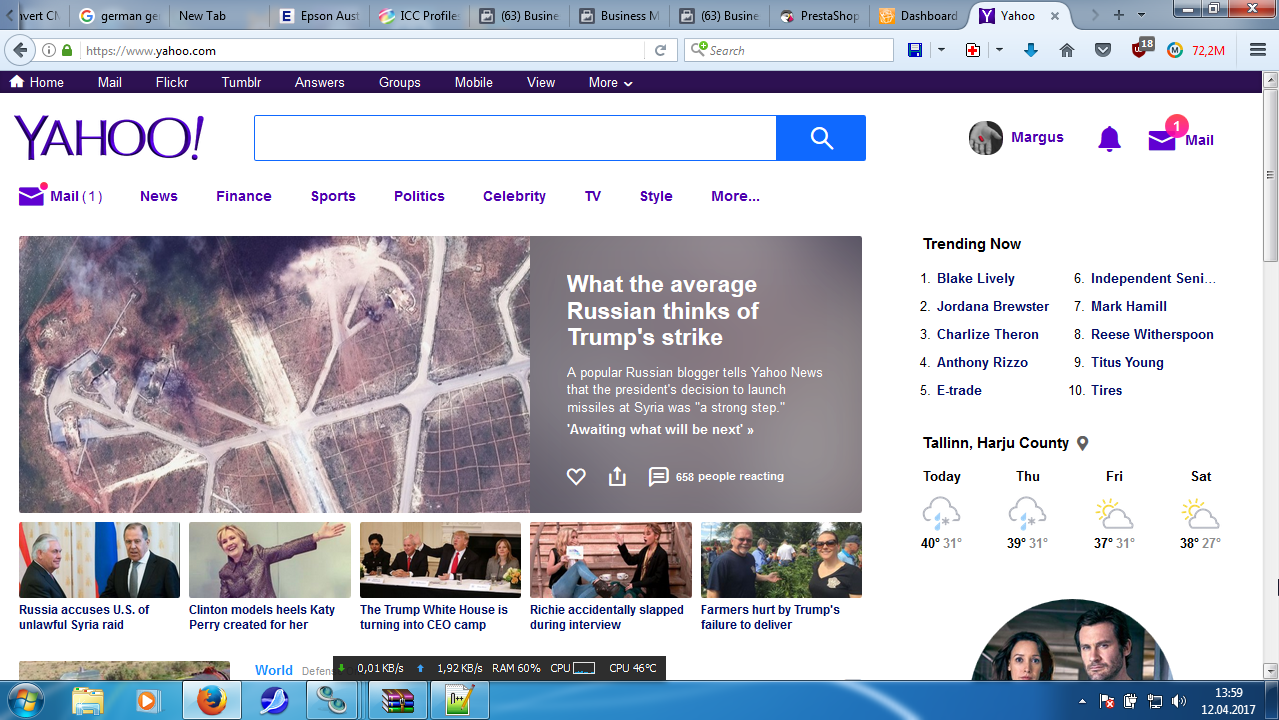The width and height of the screenshot is (1279, 720).
Task: Open trending topic Reese Witherspoon
Action: click(x=1152, y=334)
